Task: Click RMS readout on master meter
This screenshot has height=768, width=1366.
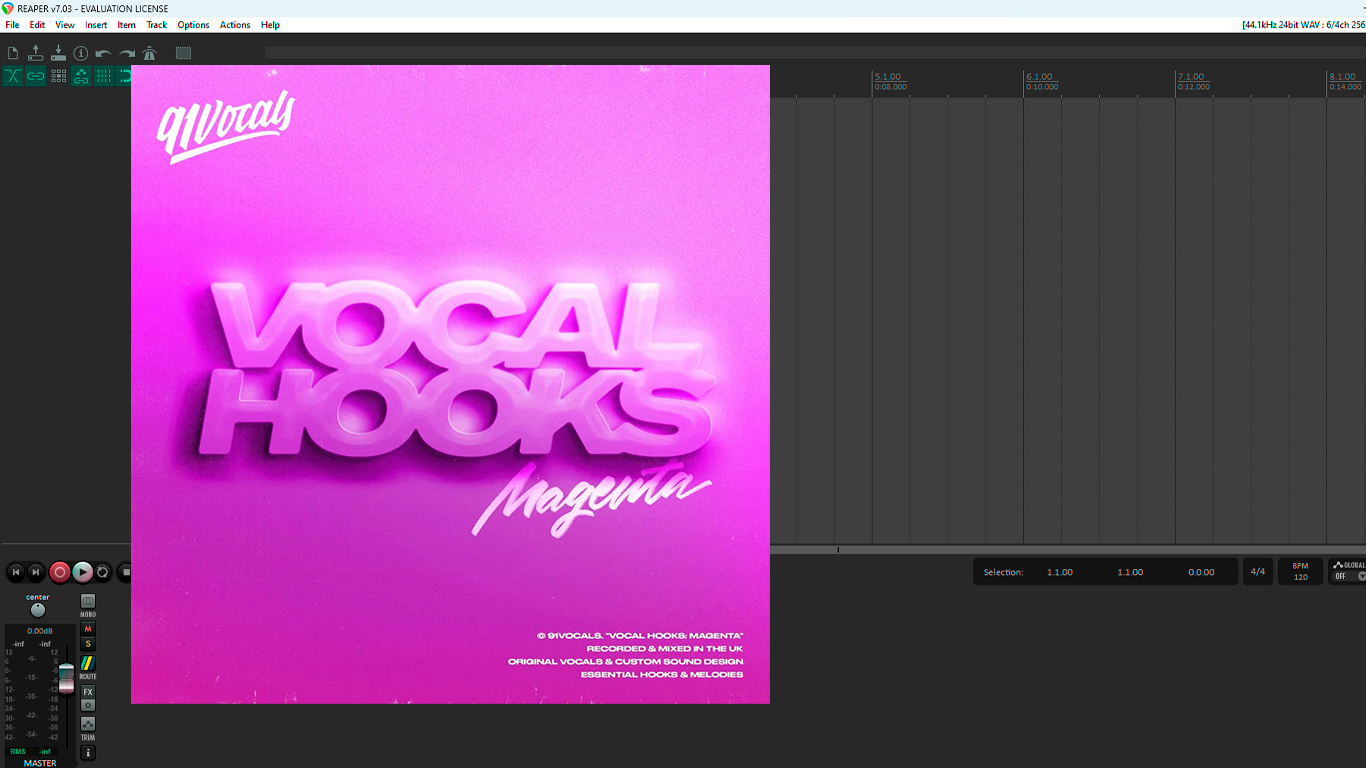Action: tap(18, 751)
